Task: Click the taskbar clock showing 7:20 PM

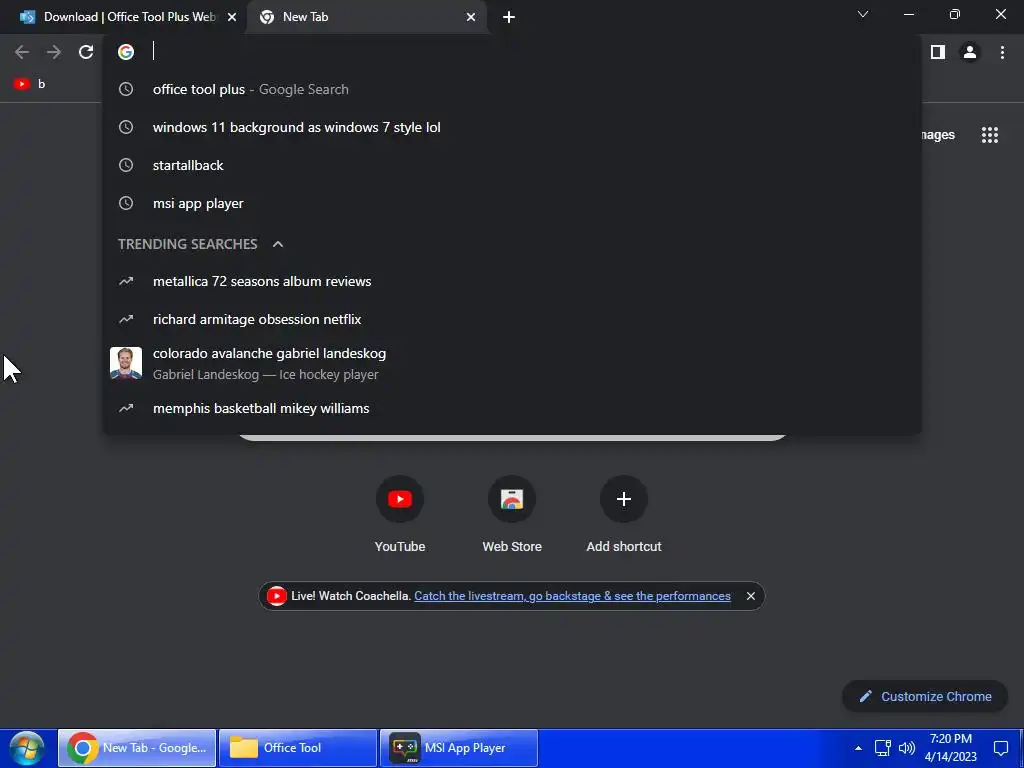Action: [951, 748]
